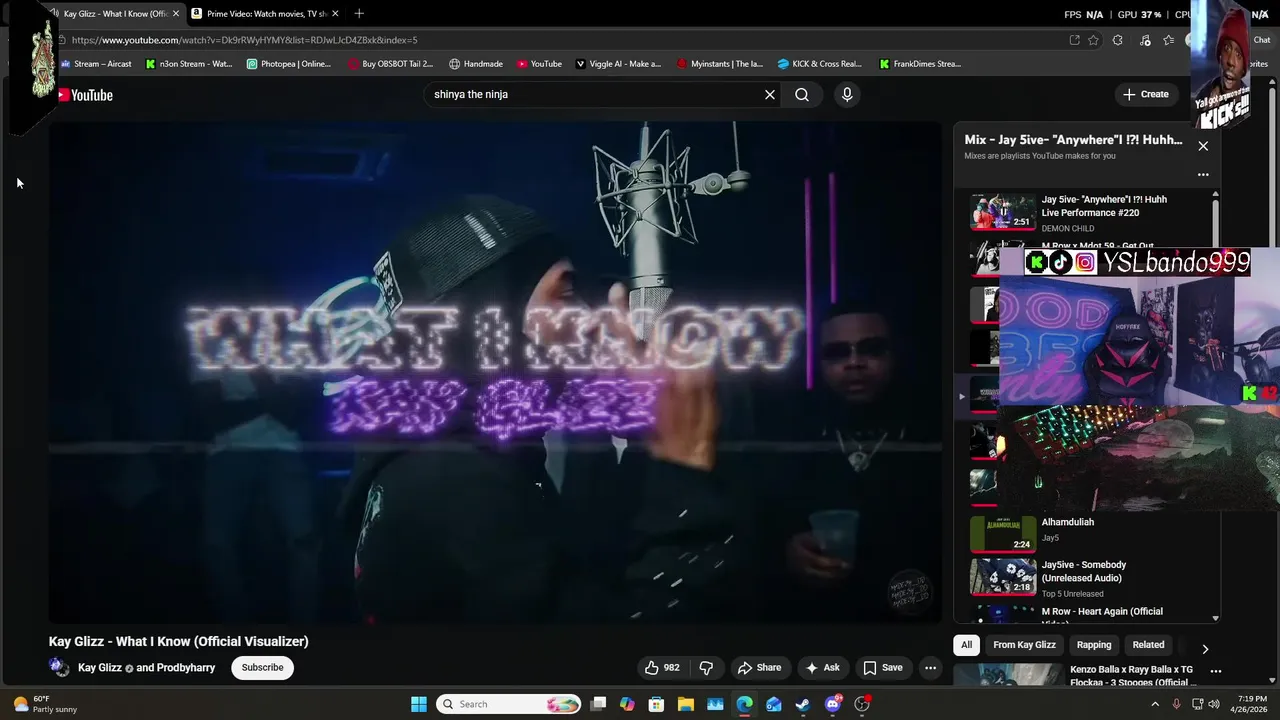Add page to favorites star icon

(x=1094, y=40)
